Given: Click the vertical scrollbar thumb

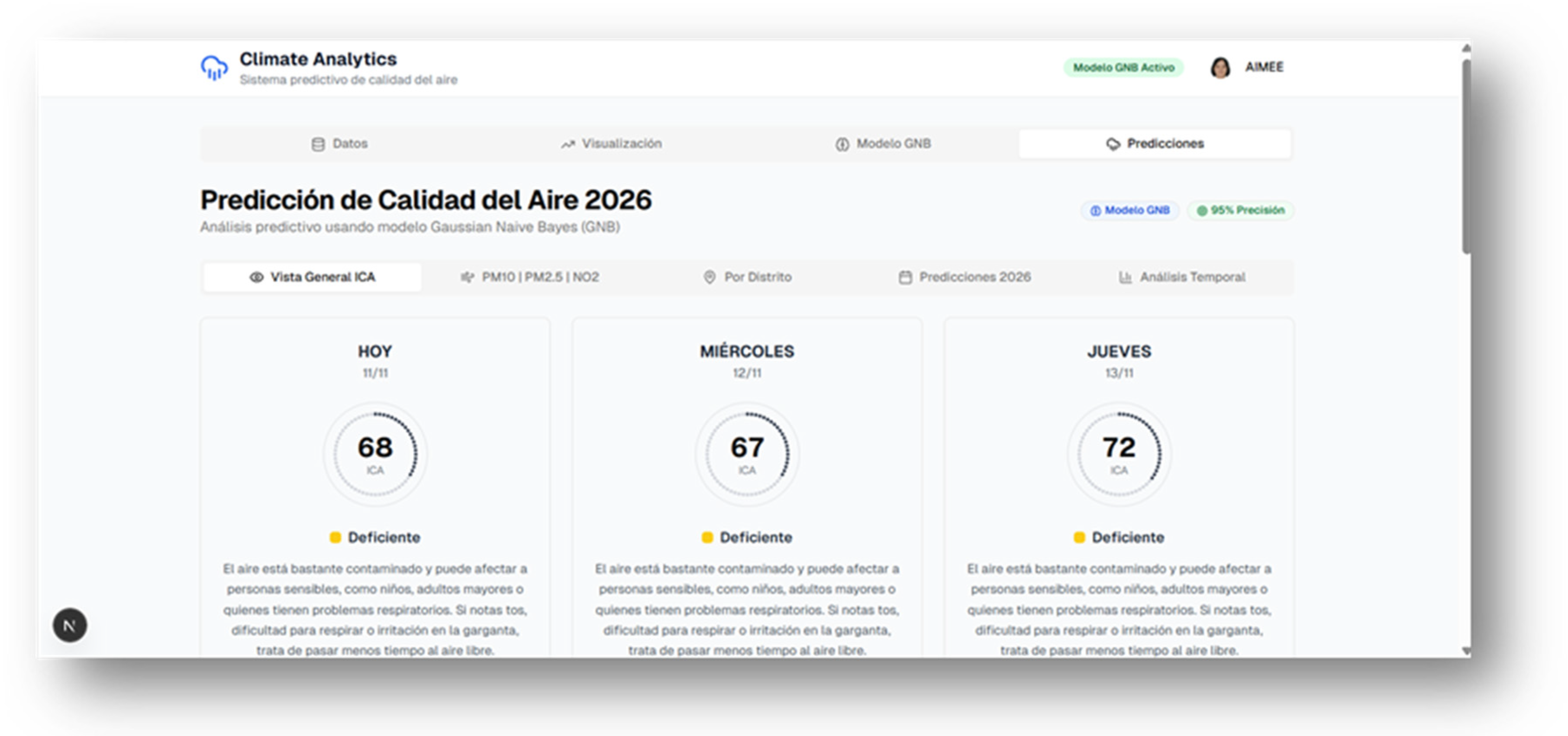Looking at the screenshot, I should coord(1466,156).
